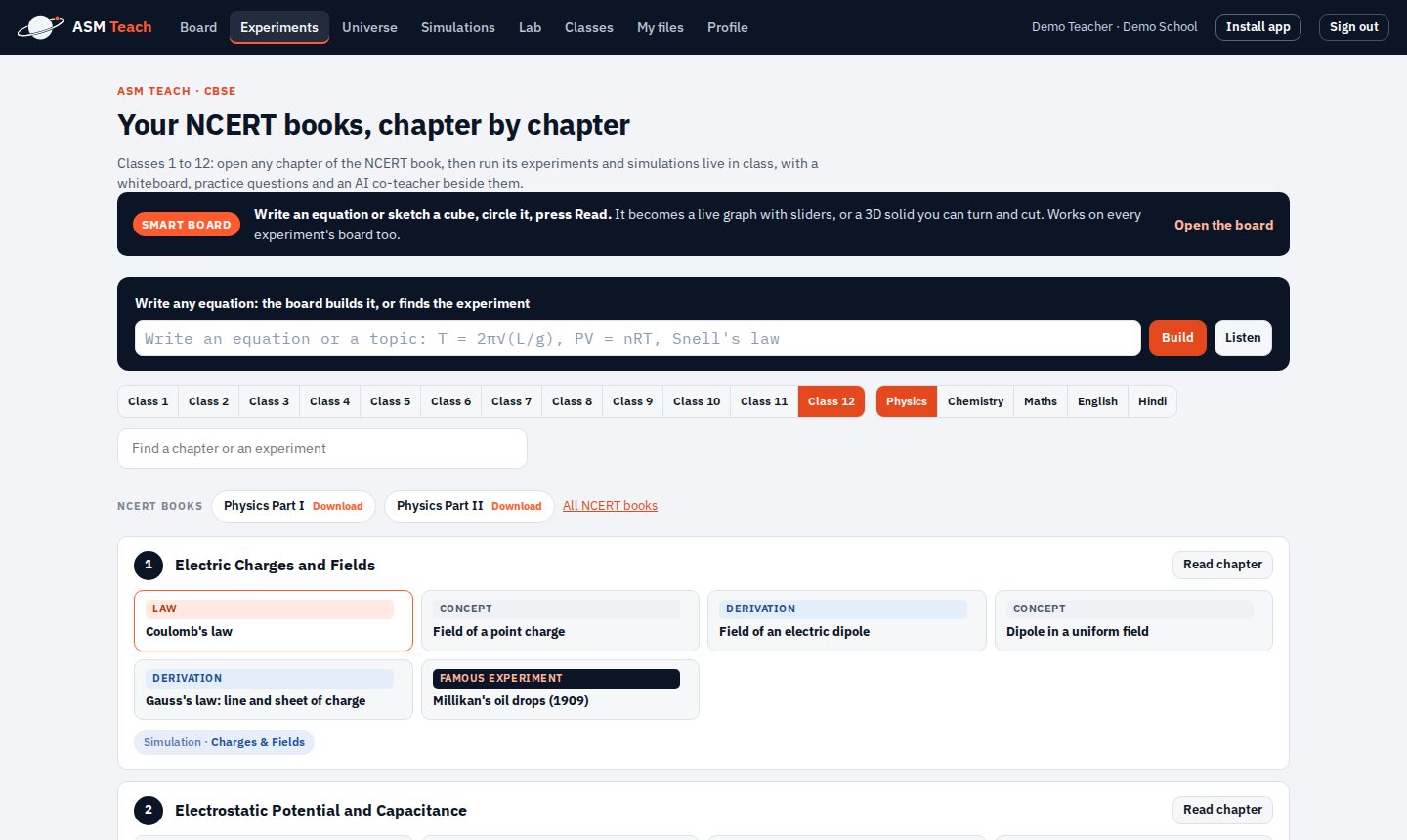This screenshot has width=1407, height=840.
Task: Click the orange Build button
Action: pos(1177,338)
